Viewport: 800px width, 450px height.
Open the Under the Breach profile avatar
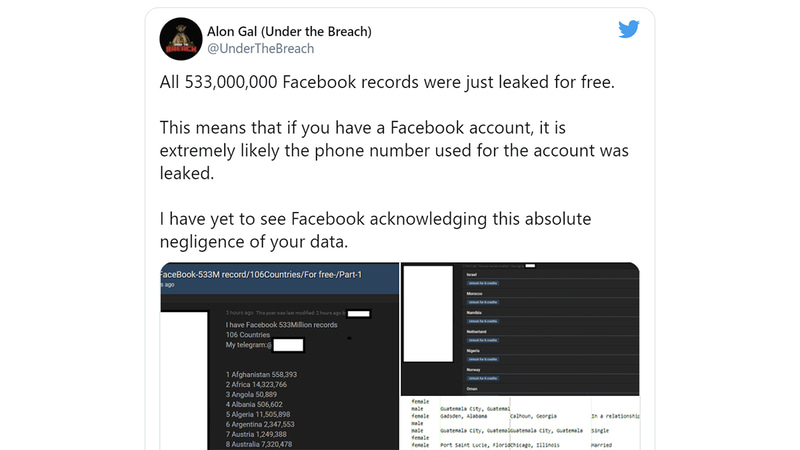(185, 39)
